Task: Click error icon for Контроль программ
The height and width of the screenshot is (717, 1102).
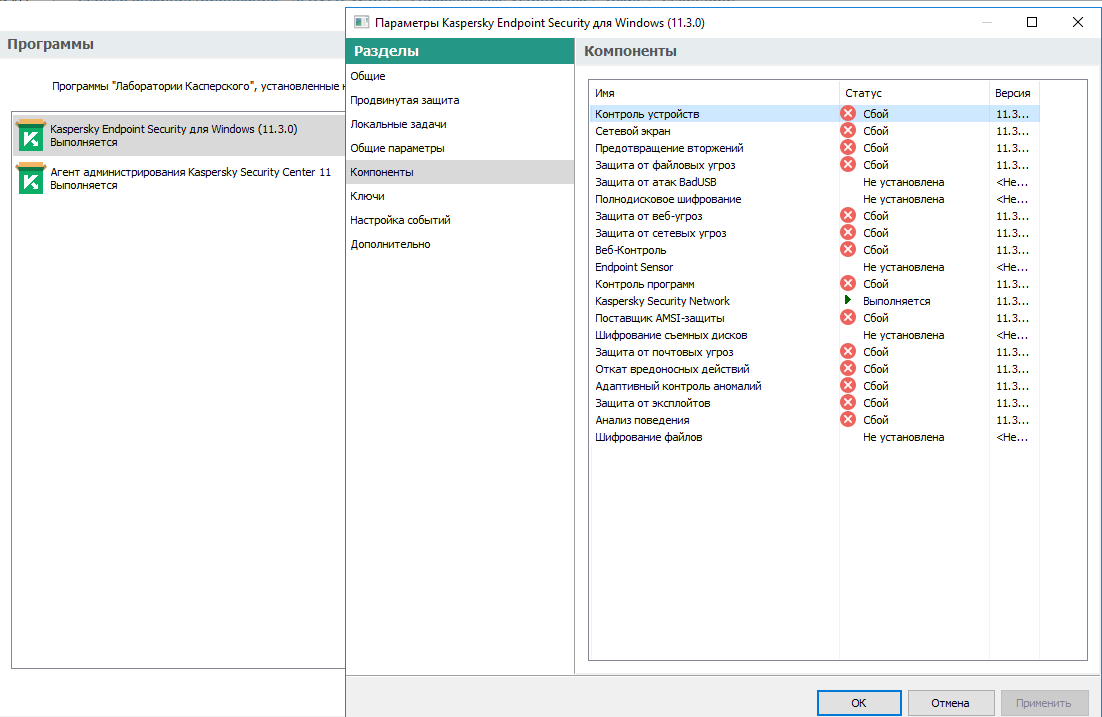Action: point(848,283)
